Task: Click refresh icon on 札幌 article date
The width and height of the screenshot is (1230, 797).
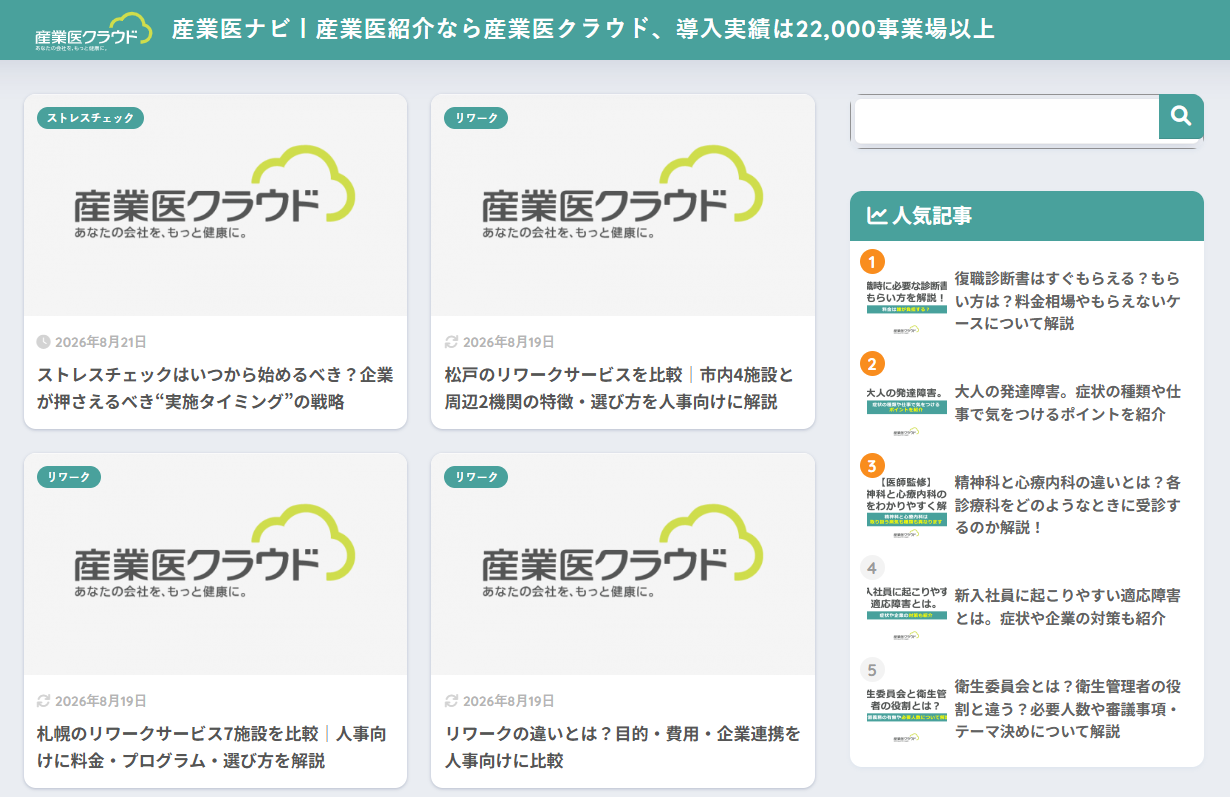Action: [43, 701]
